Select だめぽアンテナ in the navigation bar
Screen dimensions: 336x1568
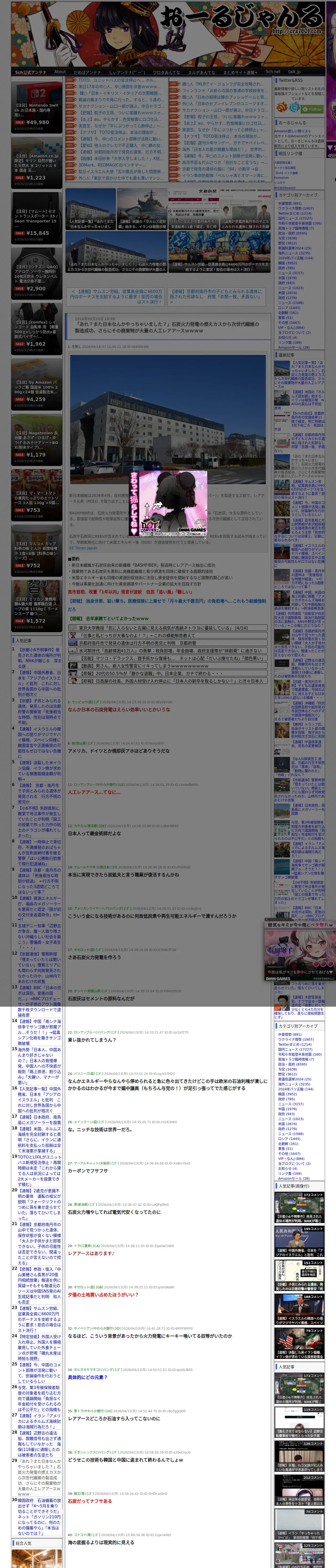click(x=87, y=72)
